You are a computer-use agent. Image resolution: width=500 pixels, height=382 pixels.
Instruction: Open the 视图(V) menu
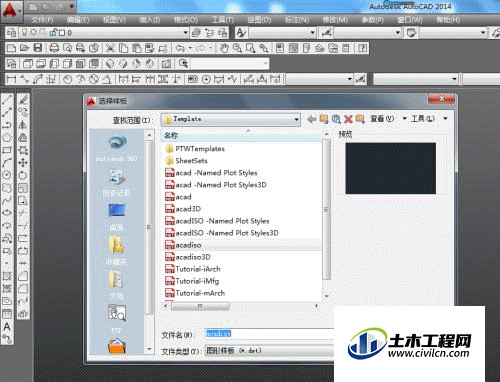tap(114, 20)
